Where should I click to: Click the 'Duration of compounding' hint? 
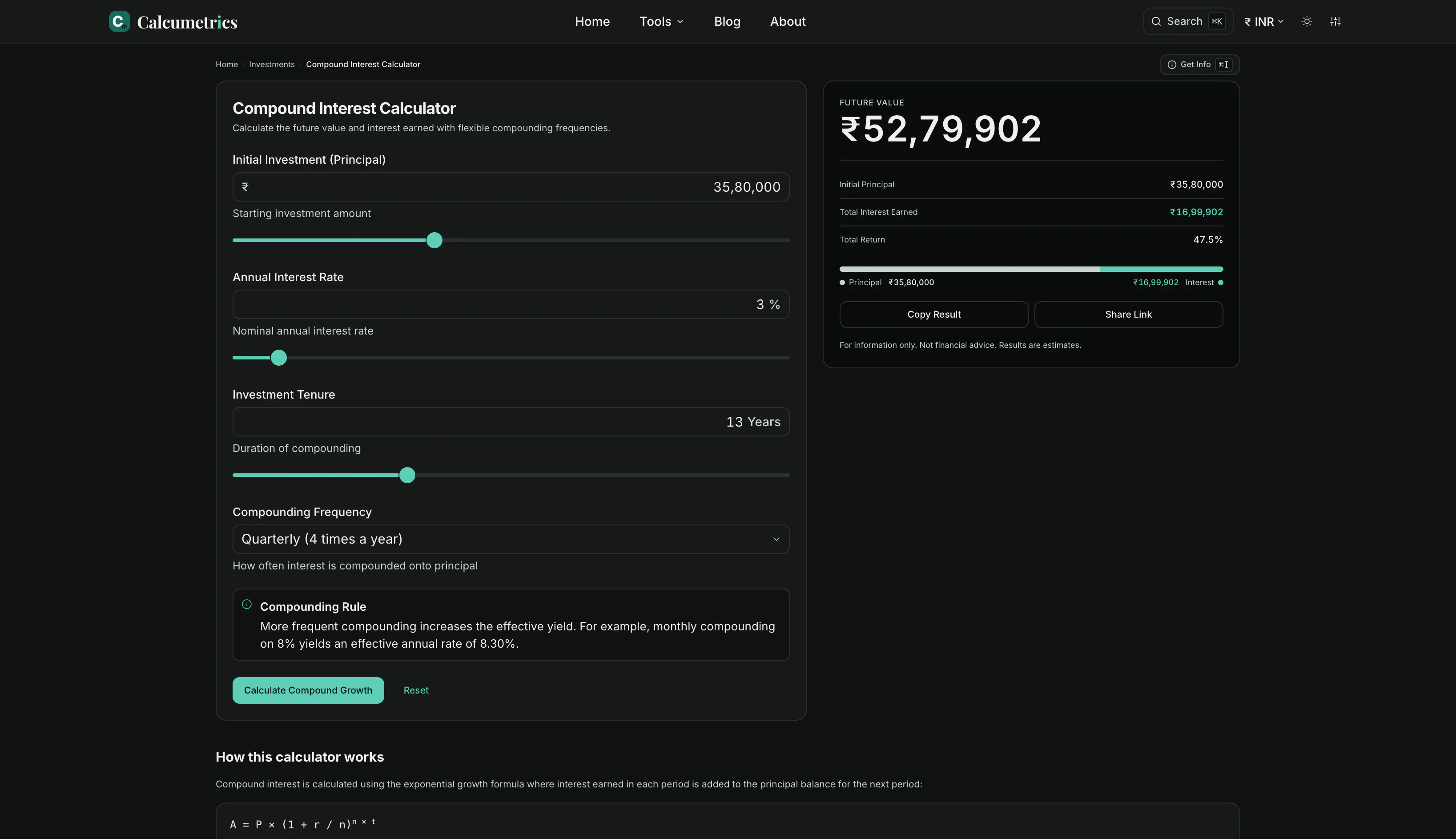tap(297, 448)
